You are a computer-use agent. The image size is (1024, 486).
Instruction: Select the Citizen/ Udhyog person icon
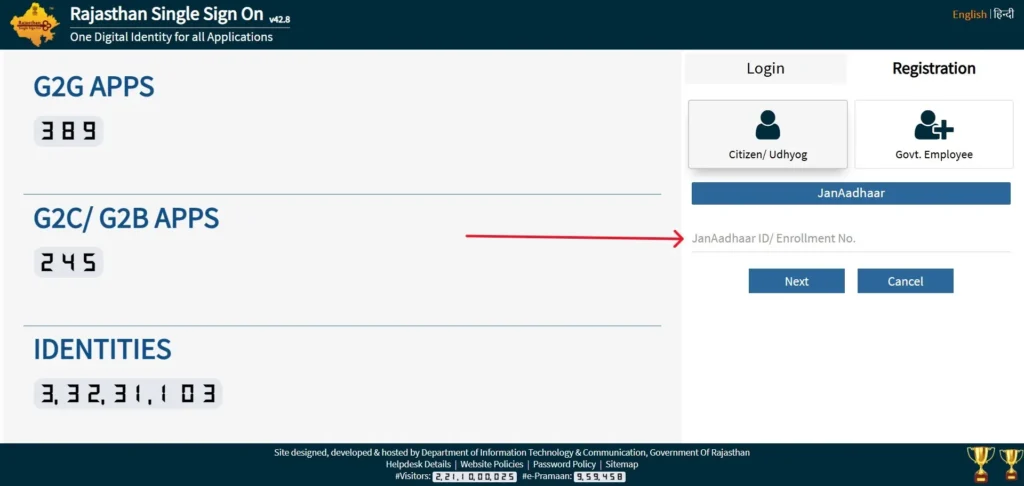[767, 125]
